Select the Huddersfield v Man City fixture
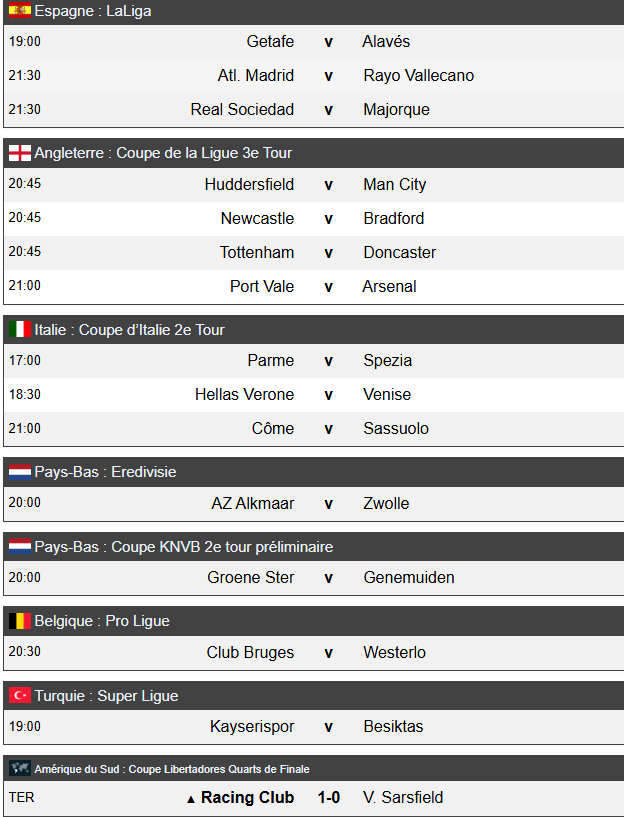624x817 pixels. (328, 185)
